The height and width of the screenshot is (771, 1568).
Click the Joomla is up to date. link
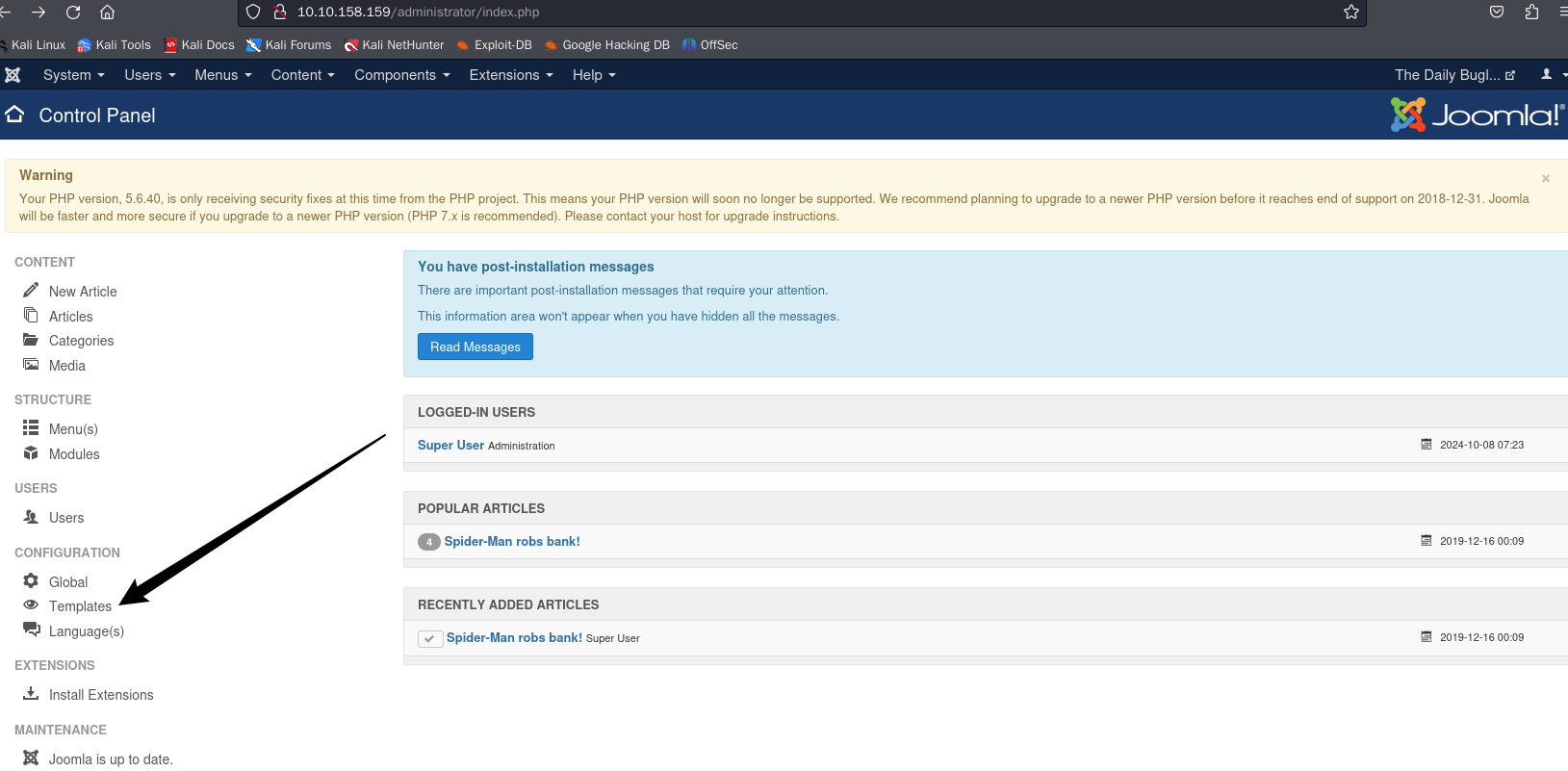[111, 759]
